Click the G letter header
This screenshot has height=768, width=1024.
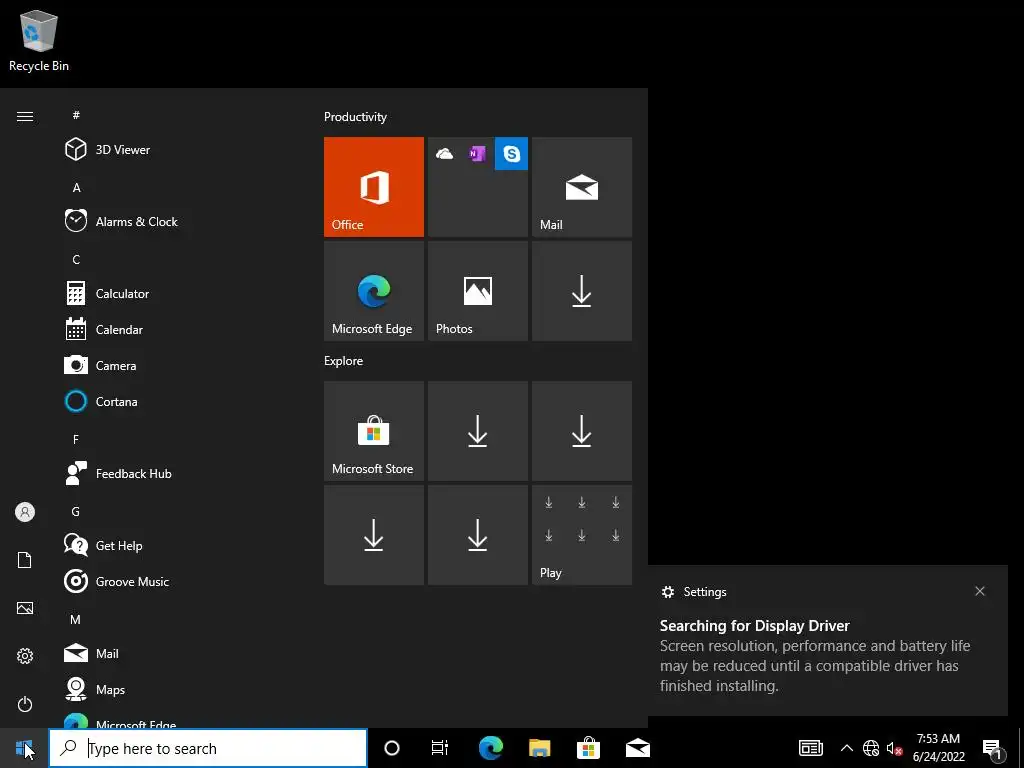click(75, 511)
